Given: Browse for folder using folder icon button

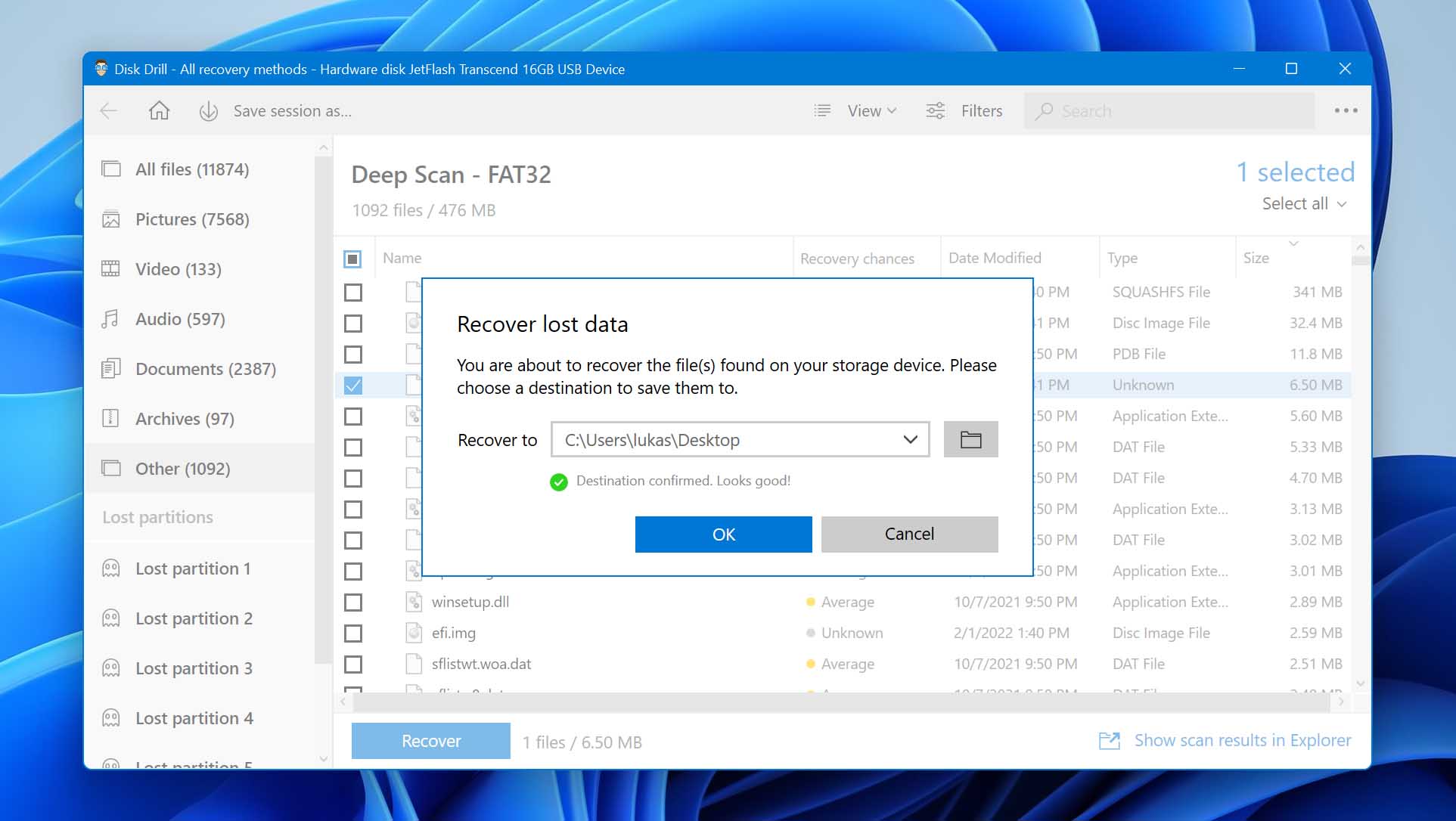Looking at the screenshot, I should coord(970,439).
